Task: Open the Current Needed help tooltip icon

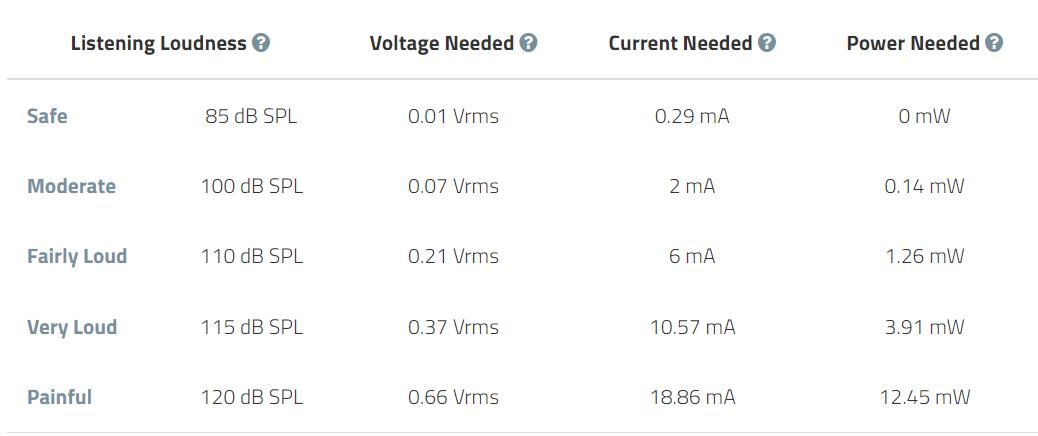Action: (x=767, y=43)
